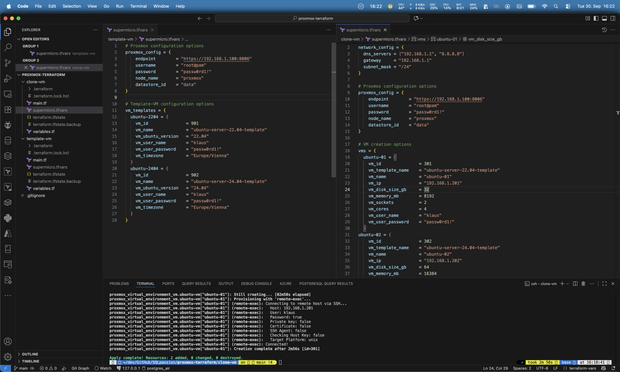Close the bottom panel
This screenshot has width=620, height=372.
[x=613, y=283]
